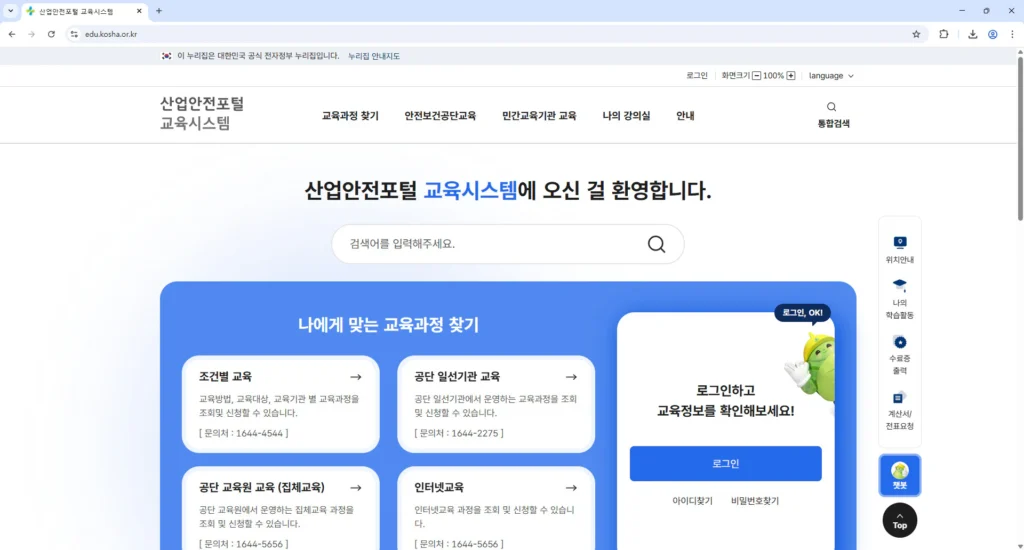This screenshot has height=550, width=1024.
Task: Open Chrome three-dot menu
Action: coord(1012,34)
